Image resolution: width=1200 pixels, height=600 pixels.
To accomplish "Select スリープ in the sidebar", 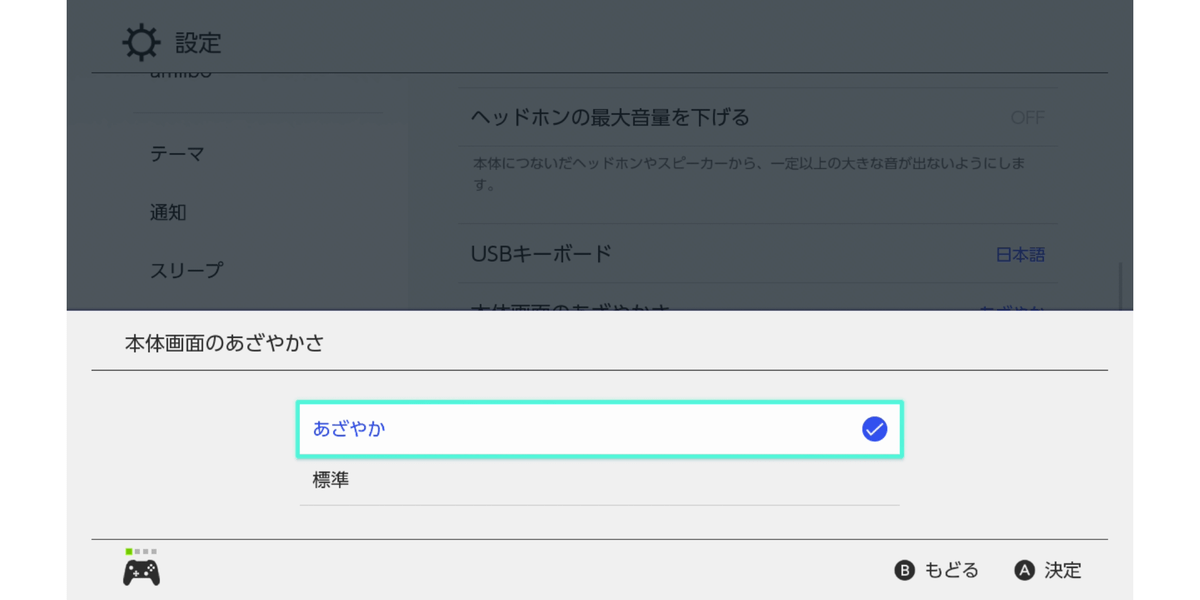I will point(186,270).
